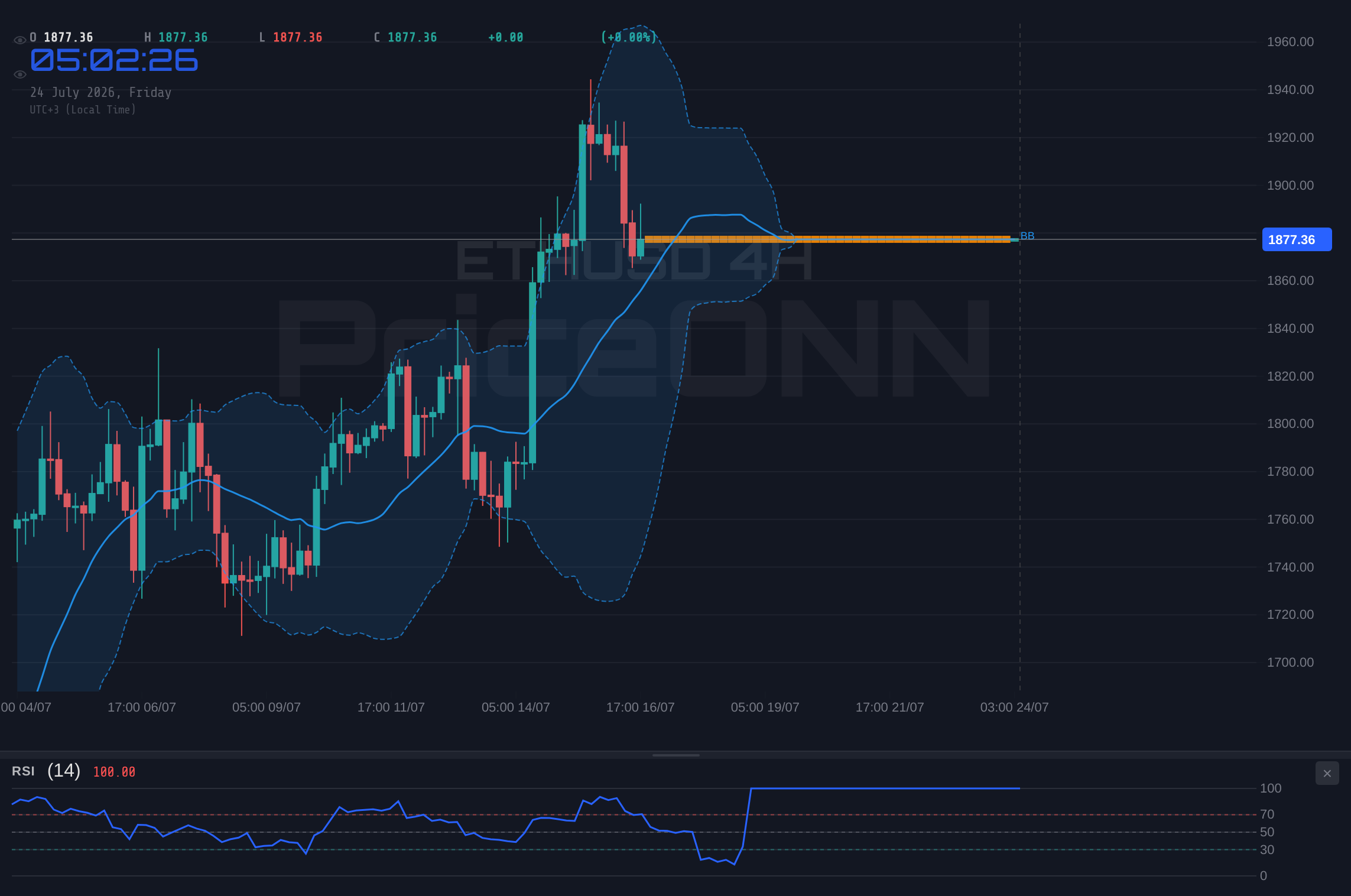
Task: Toggle the OHLC row eye icon
Action: tap(20, 40)
